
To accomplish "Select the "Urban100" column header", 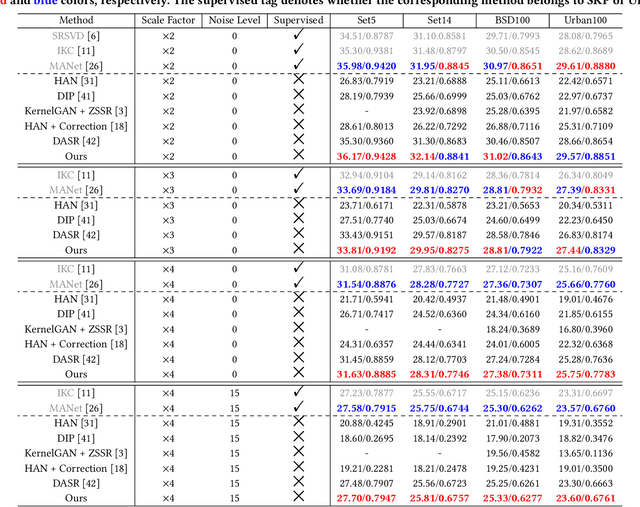I will pyautogui.click(x=585, y=20).
